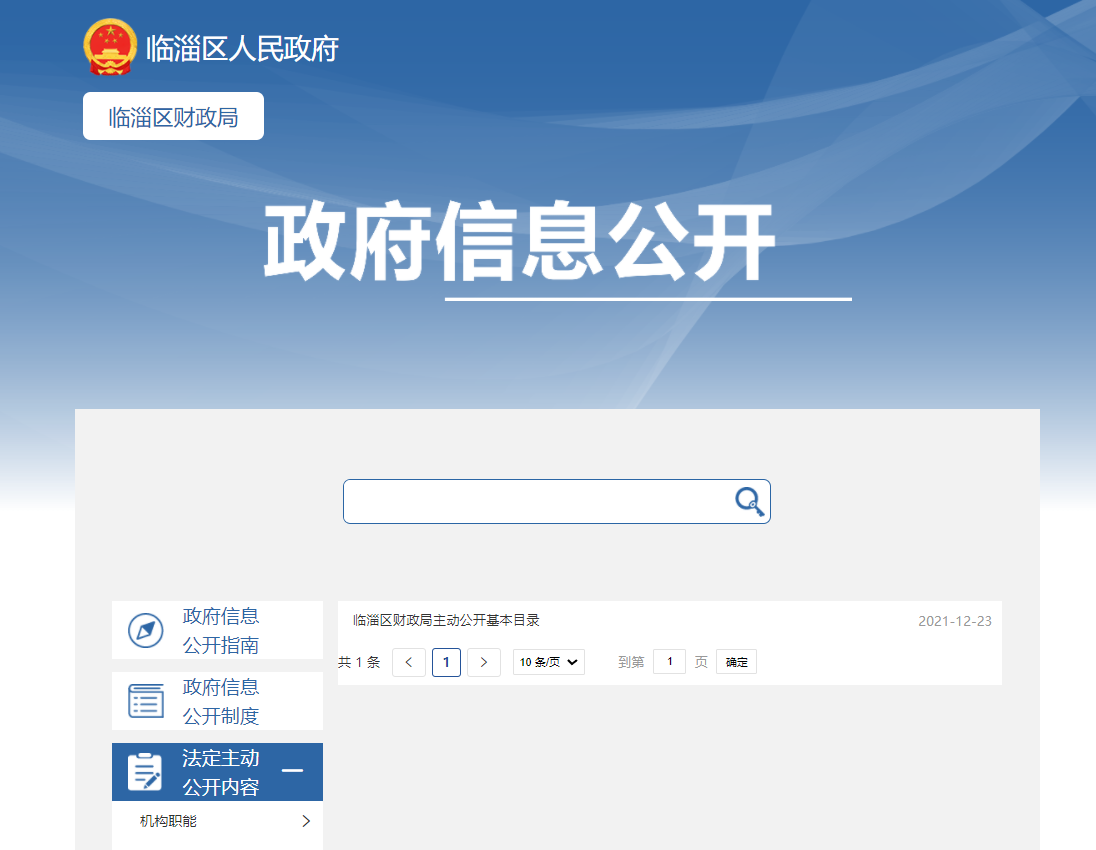This screenshot has height=850, width=1096.
Task: Click the 临淄区财政局 button
Action: pos(173,117)
